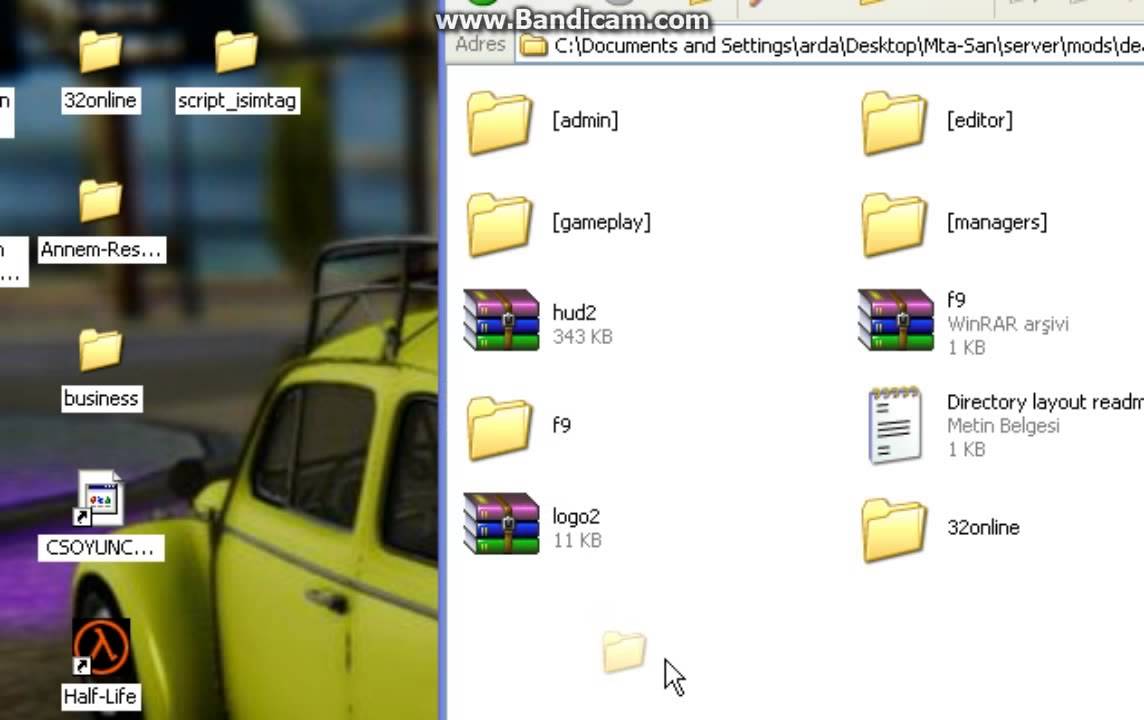Image resolution: width=1144 pixels, height=720 pixels.
Task: Select the [editor] folder icon
Action: pyautogui.click(x=894, y=123)
